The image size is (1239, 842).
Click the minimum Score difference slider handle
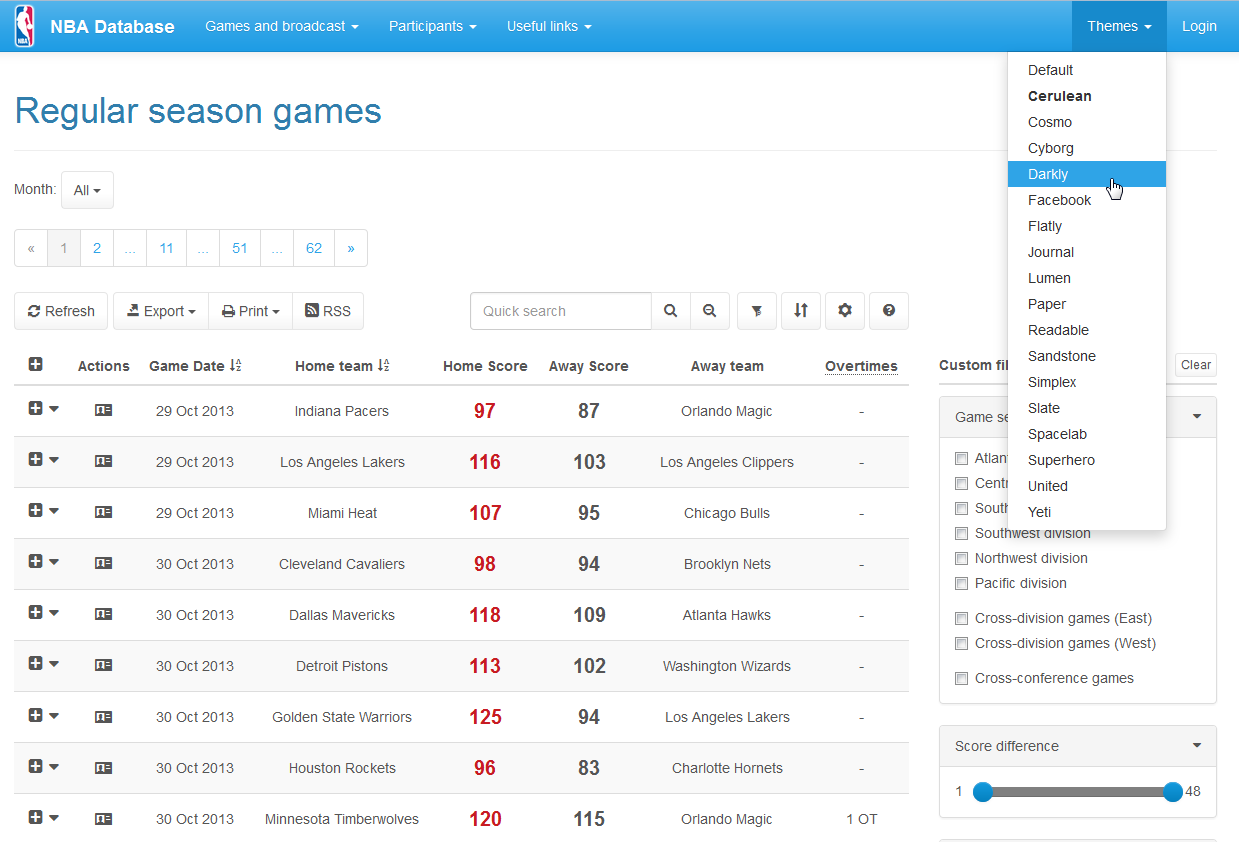[983, 792]
